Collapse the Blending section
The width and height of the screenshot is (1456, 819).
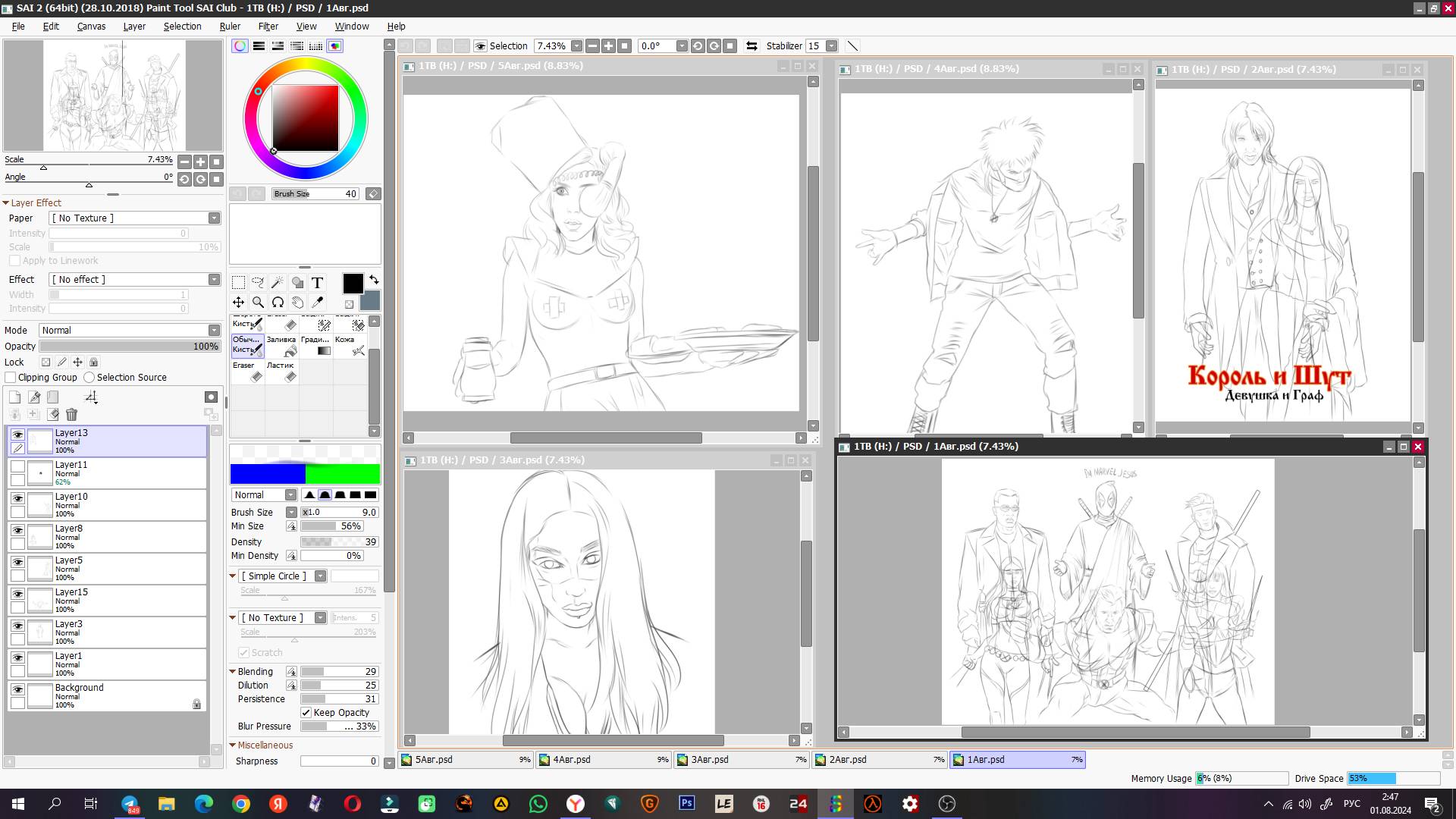pyautogui.click(x=233, y=671)
